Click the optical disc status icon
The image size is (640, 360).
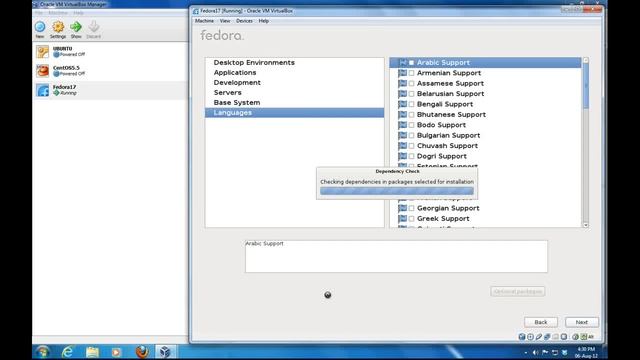click(x=530, y=337)
